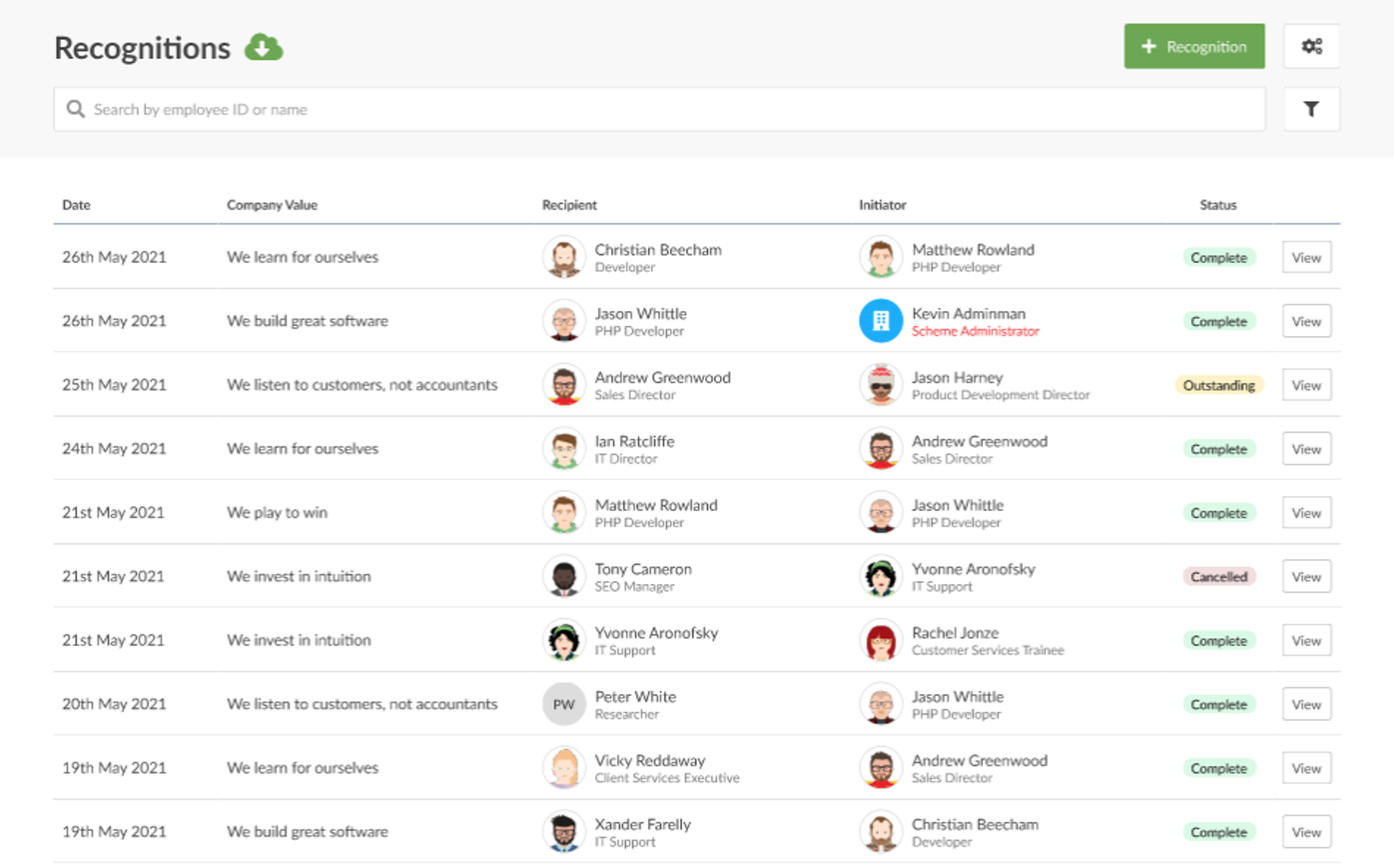View Ian Ratcliffe's recognition
Image resolution: width=1394 pixels, height=868 pixels.
[1306, 449]
